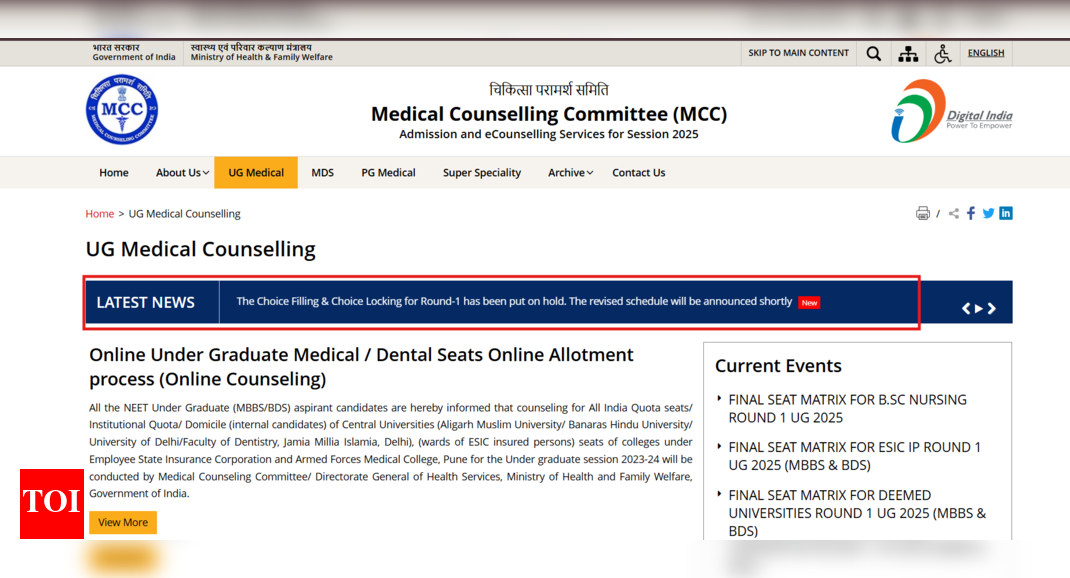Share the page on Facebook
1070x578 pixels.
pos(970,214)
